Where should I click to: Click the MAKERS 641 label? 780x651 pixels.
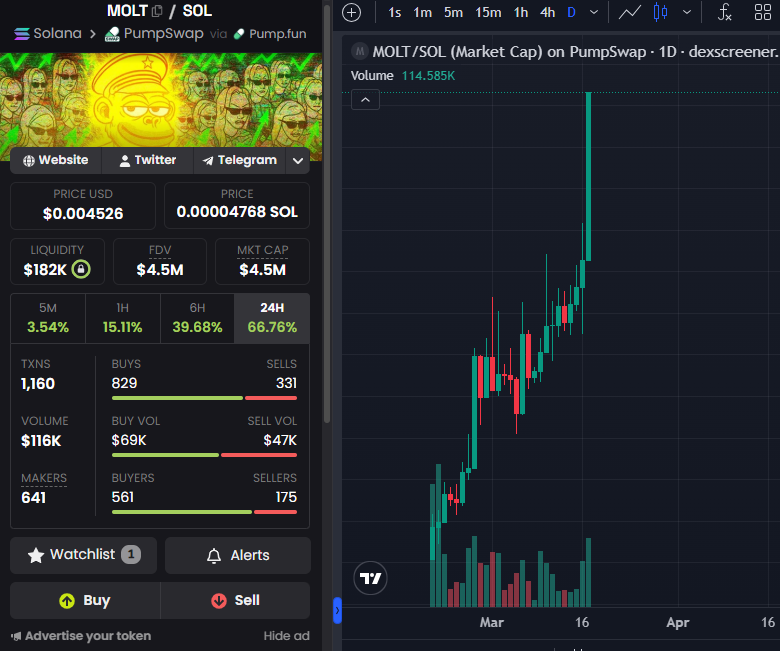click(44, 488)
